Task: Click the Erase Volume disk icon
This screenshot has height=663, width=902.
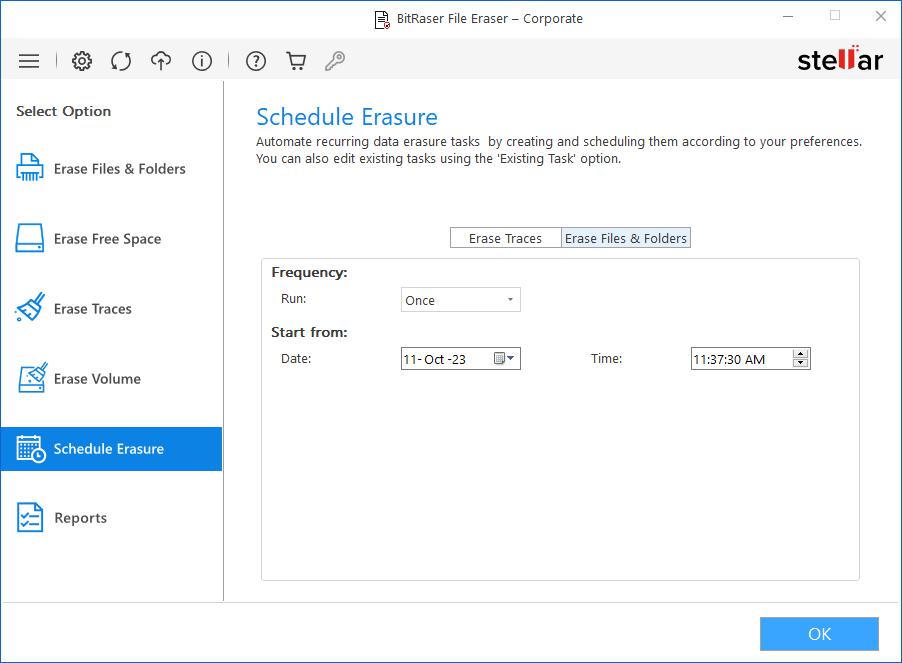Action: point(32,378)
